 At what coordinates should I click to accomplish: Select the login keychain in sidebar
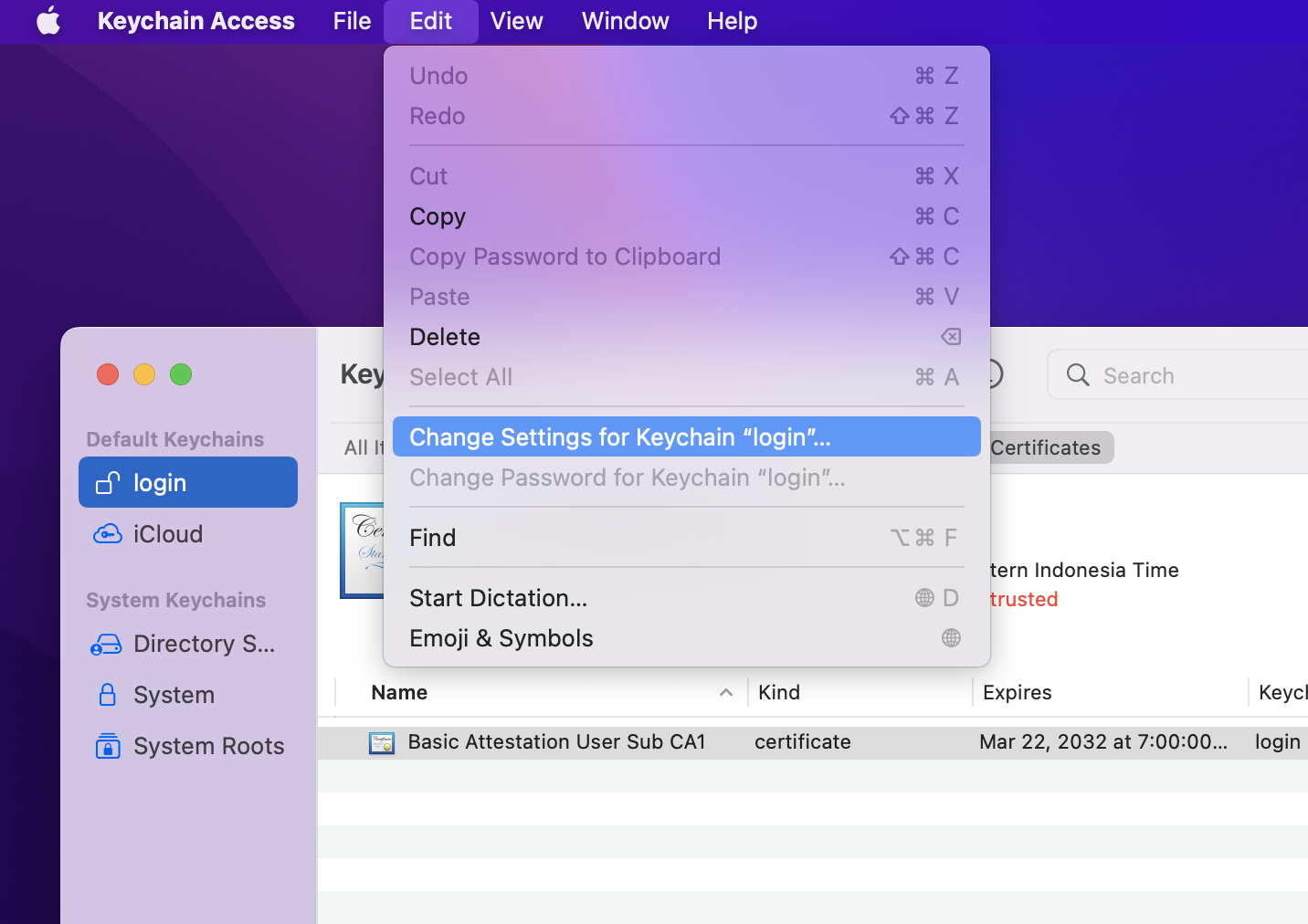pos(188,482)
